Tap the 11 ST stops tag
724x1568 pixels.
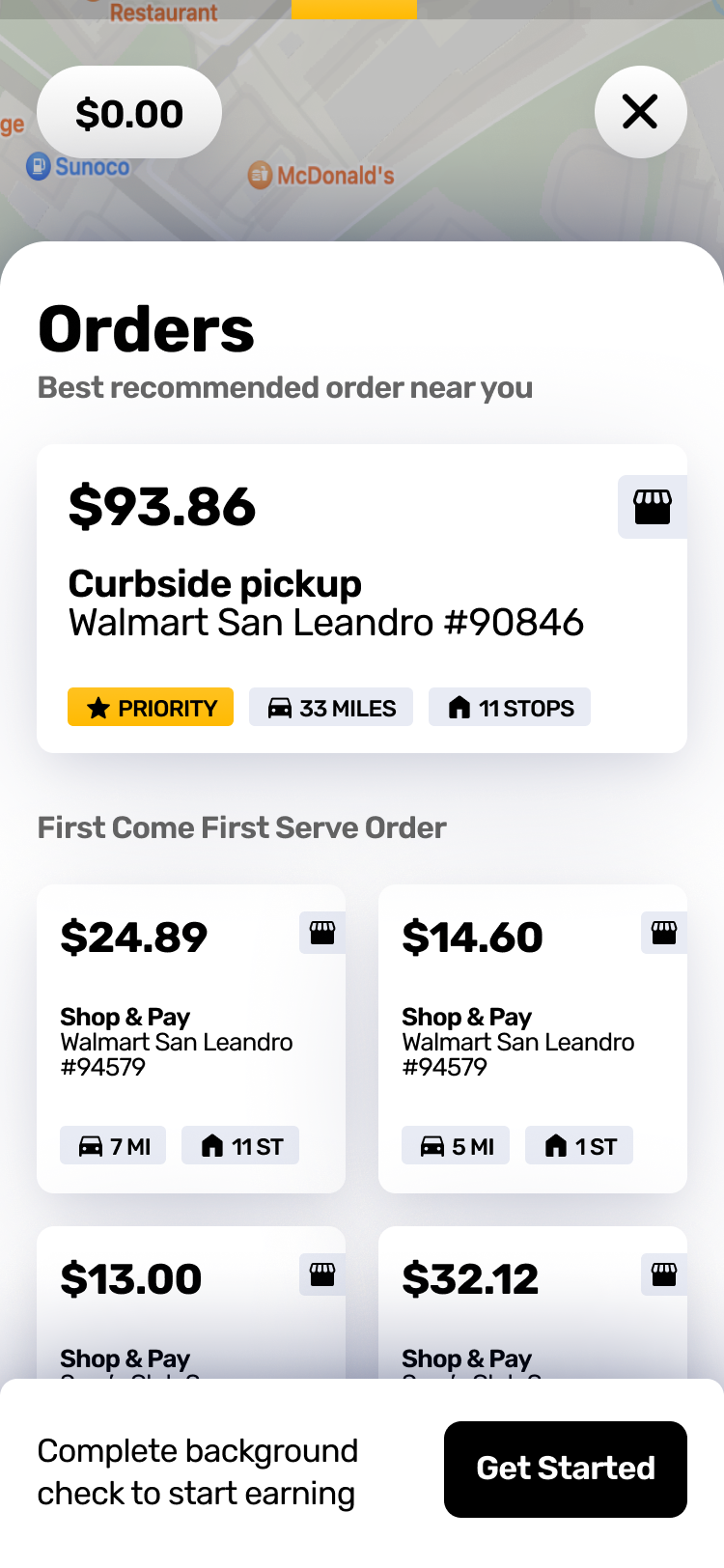pos(240,1146)
